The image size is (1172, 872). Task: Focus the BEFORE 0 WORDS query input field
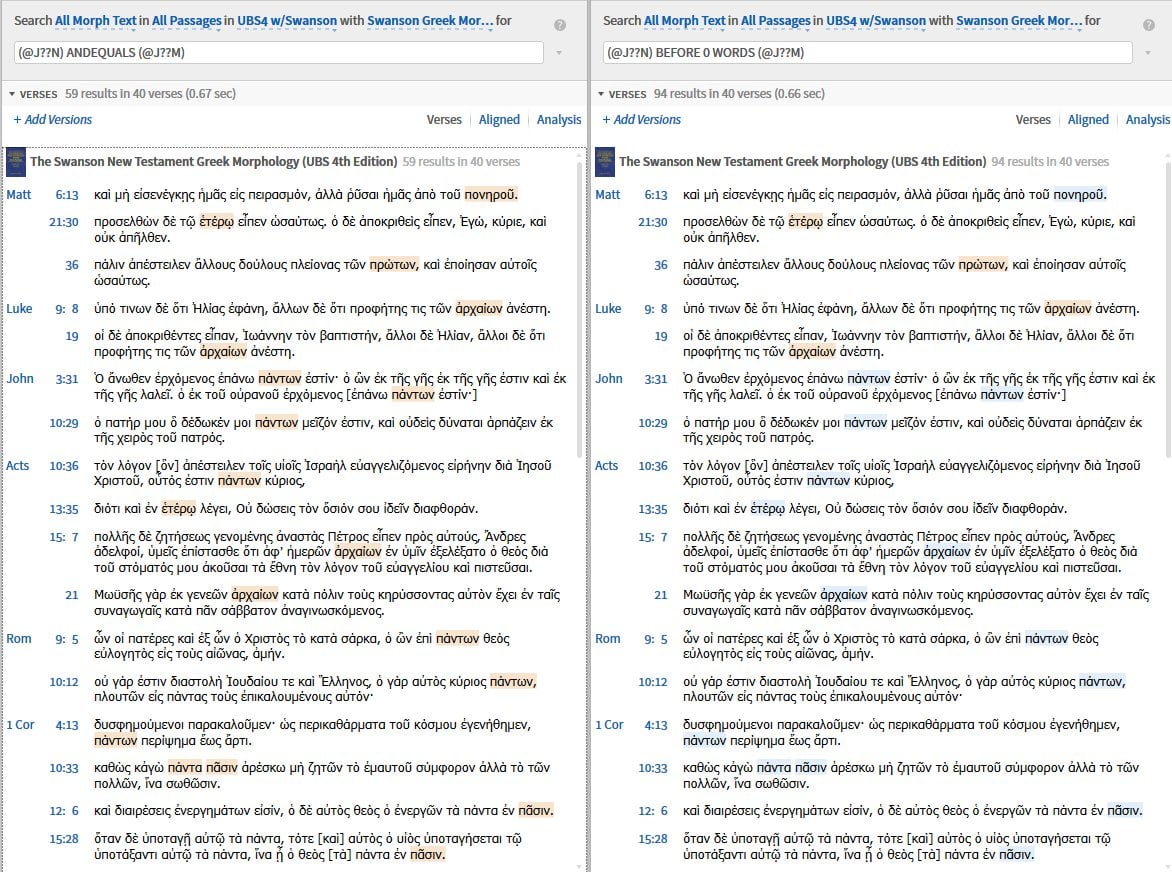867,53
